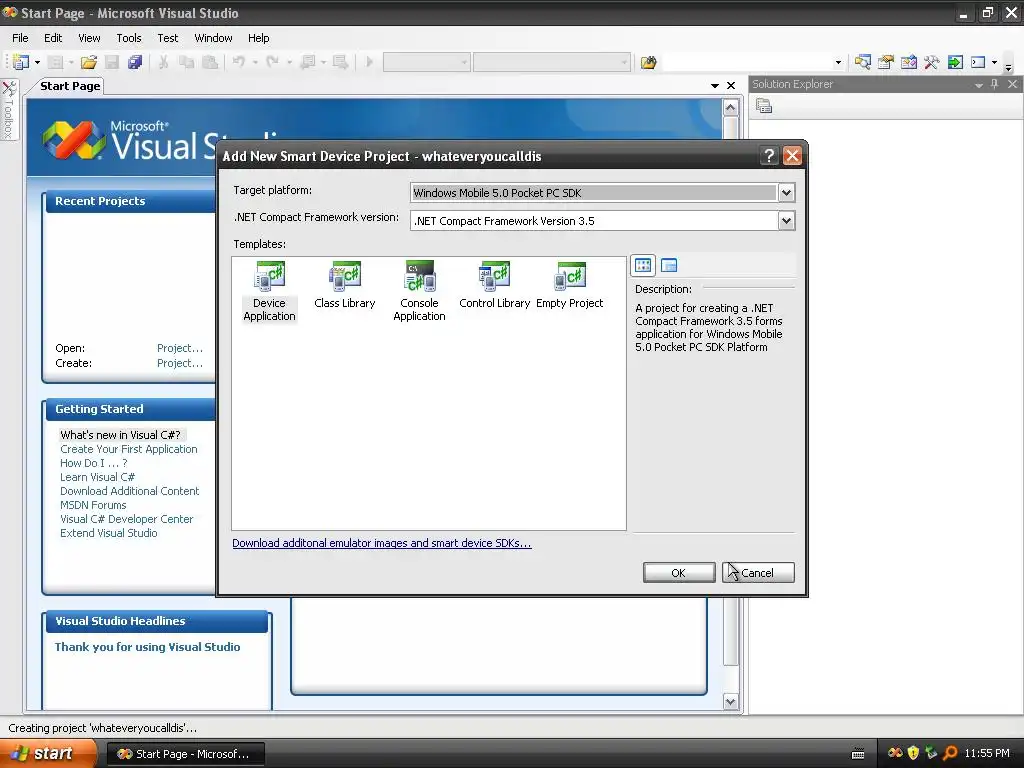Image resolution: width=1024 pixels, height=768 pixels.
Task: Open the Toolbox auto-hidden side tab
Action: [8, 109]
